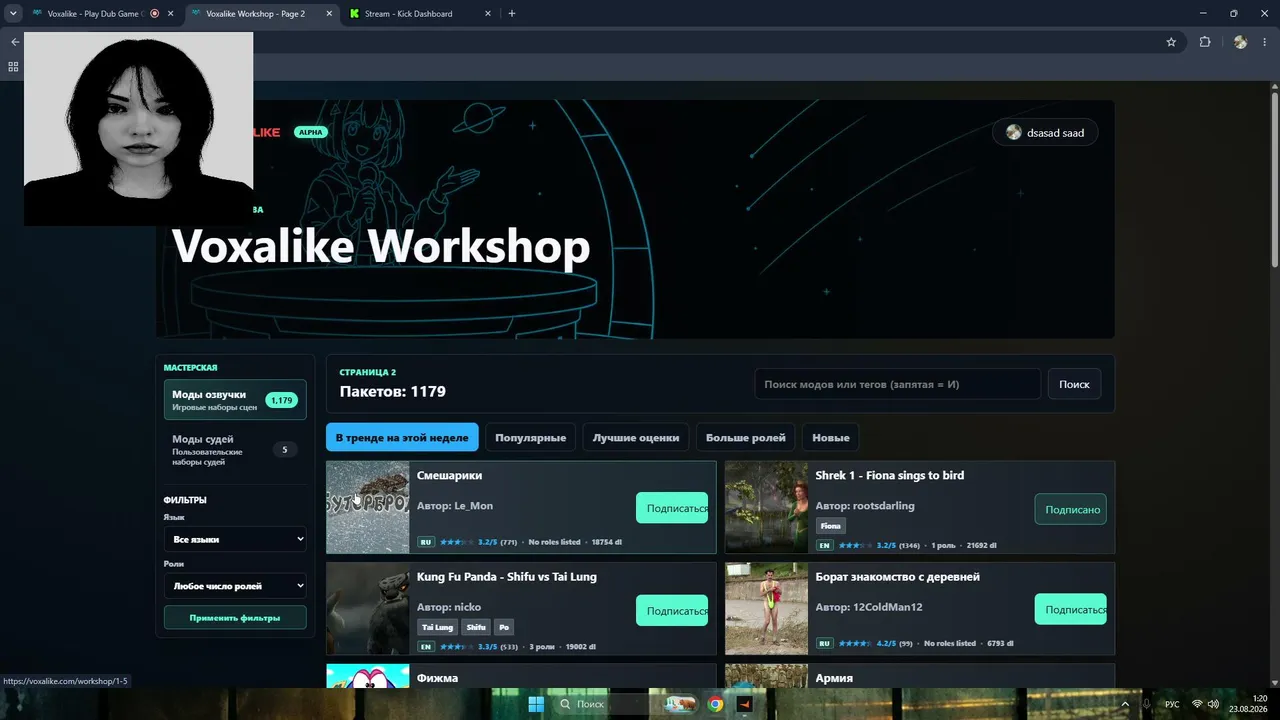Open the Смешарики pack thumbnail
1280x720 pixels.
tap(368, 507)
